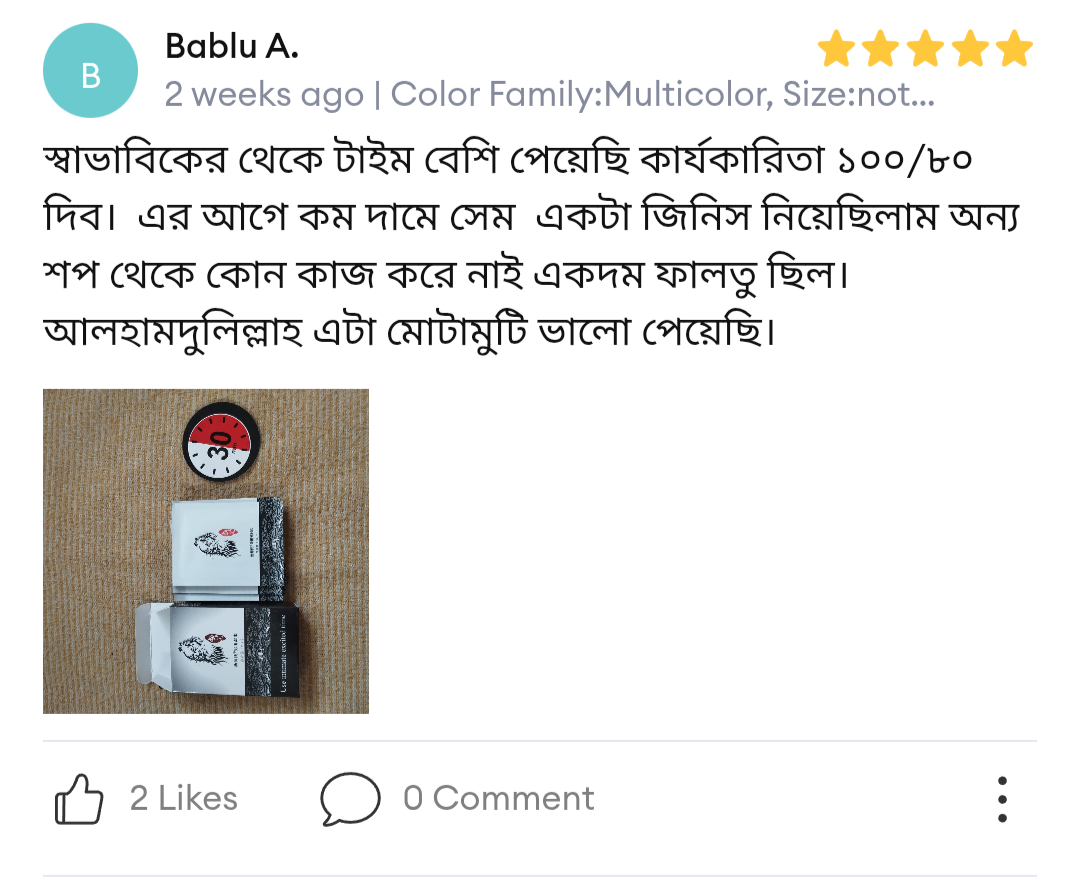The image size is (1080, 887).
Task: Click the "2 weeks ago" timestamp
Action: click(264, 95)
